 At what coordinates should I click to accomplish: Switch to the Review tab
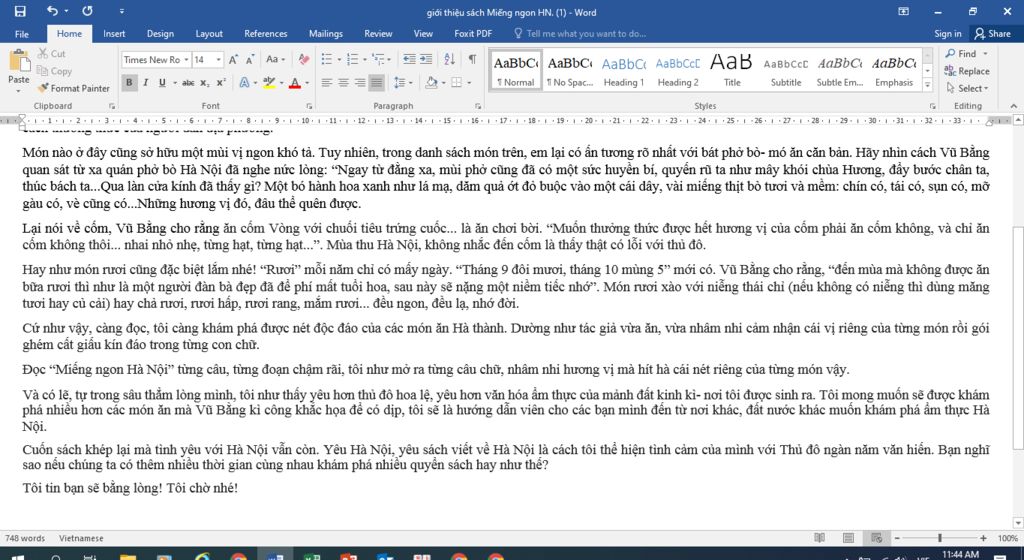[378, 33]
